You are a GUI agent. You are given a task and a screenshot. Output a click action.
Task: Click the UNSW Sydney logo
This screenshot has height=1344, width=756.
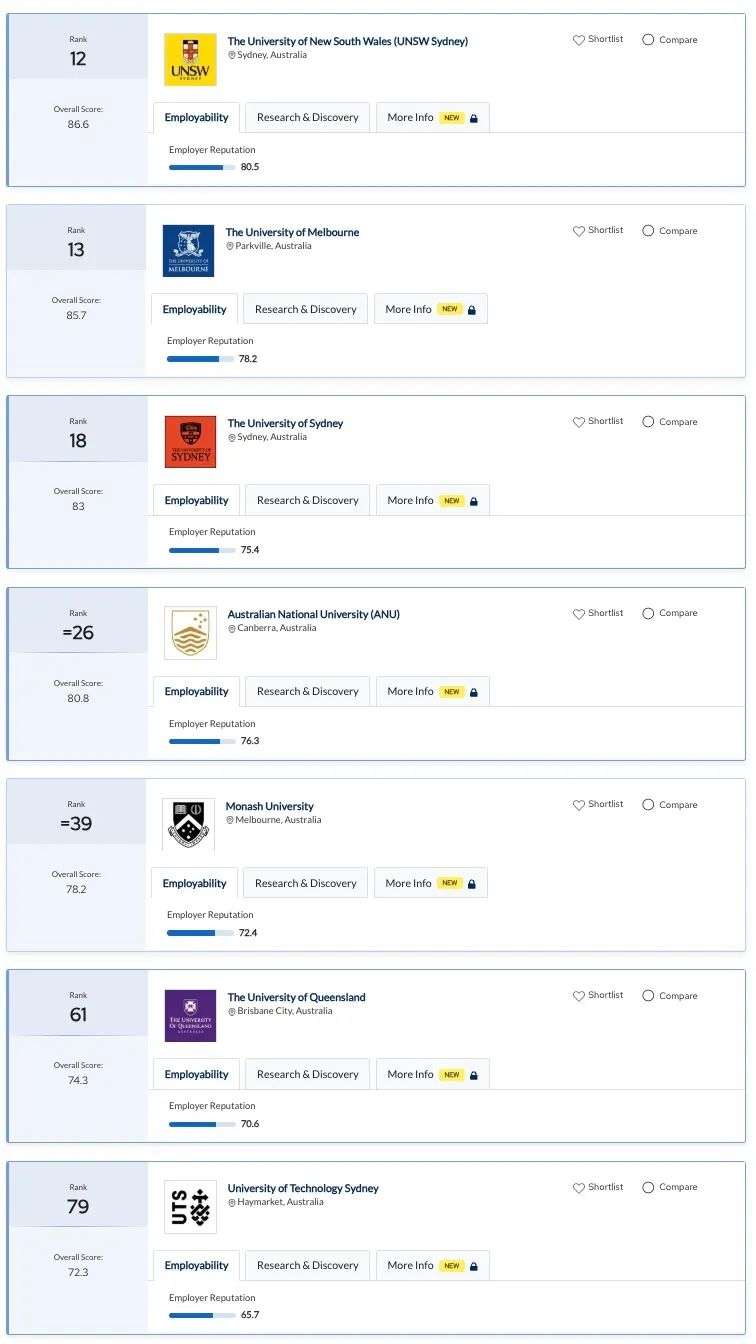click(190, 60)
